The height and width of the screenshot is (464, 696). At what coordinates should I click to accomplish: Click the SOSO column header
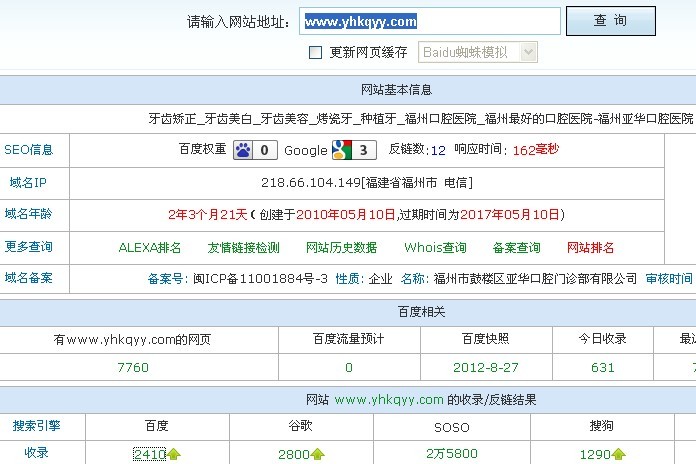452,428
